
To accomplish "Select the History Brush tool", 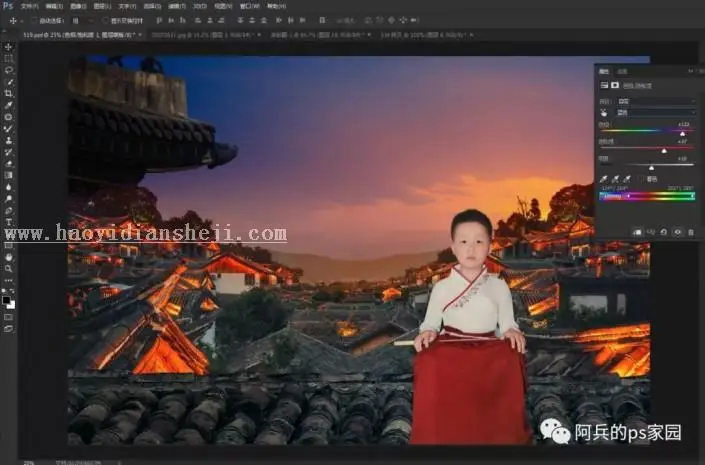I will click(9, 152).
